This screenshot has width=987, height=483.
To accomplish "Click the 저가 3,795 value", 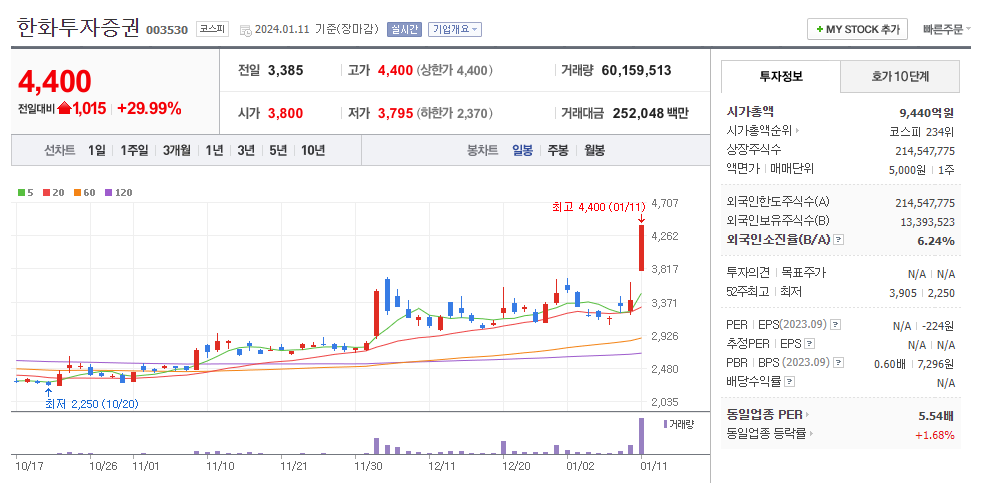I will pos(395,113).
